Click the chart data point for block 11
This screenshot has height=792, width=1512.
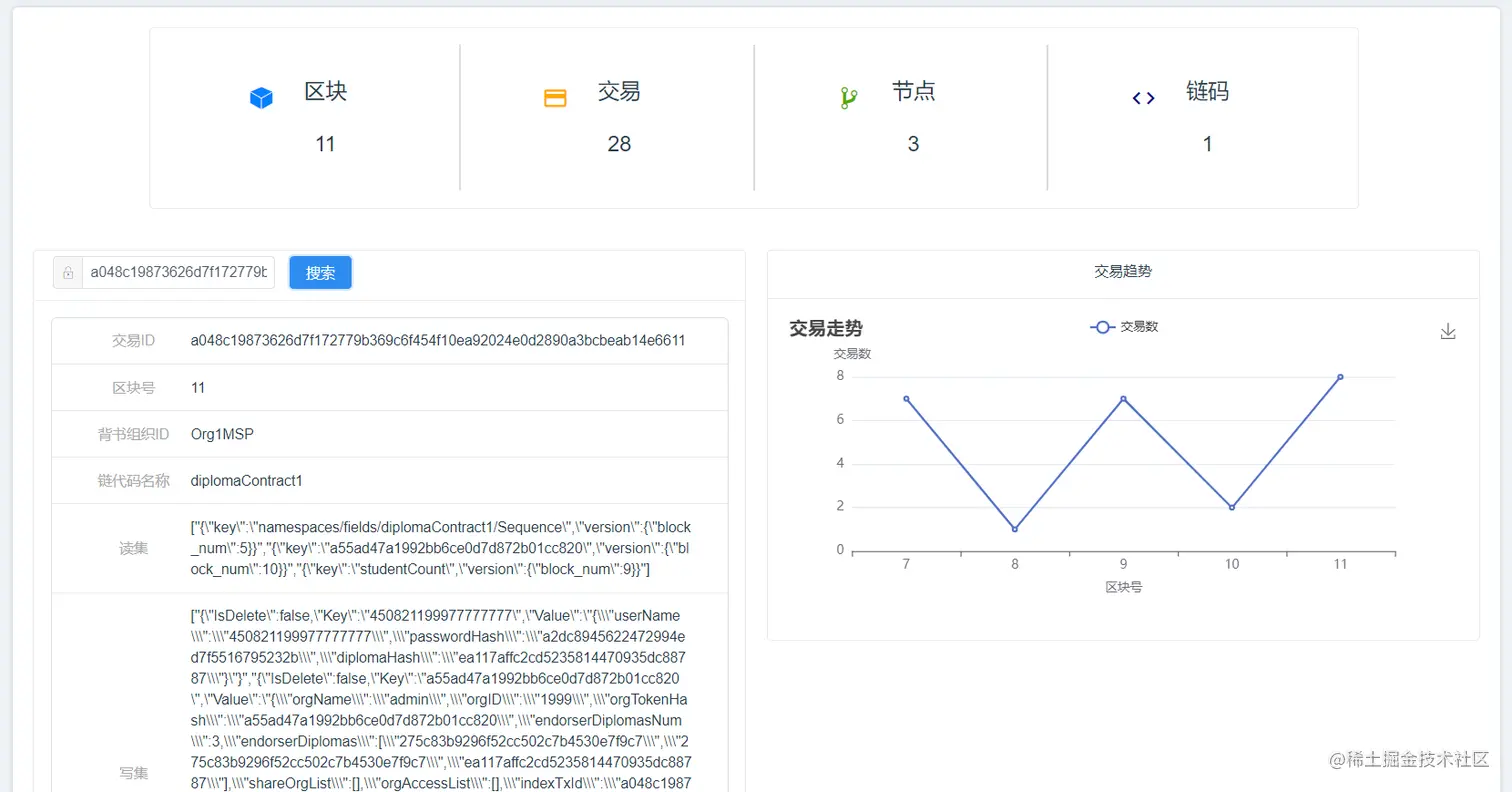(x=1340, y=377)
